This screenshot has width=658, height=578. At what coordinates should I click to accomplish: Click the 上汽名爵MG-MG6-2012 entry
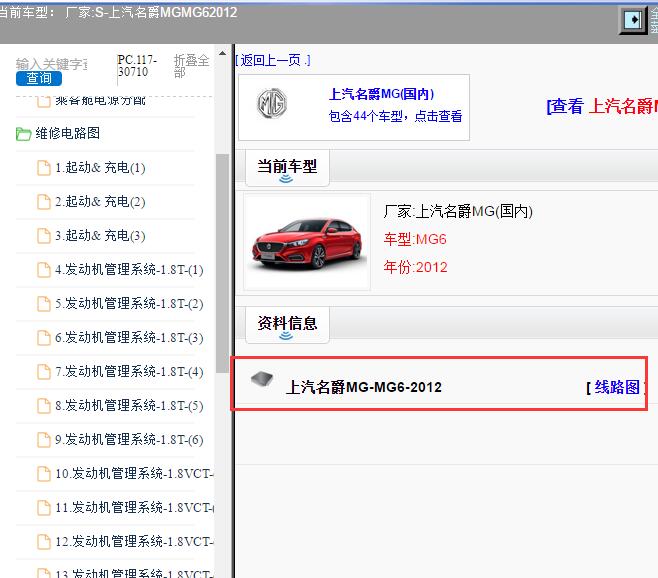coord(363,387)
